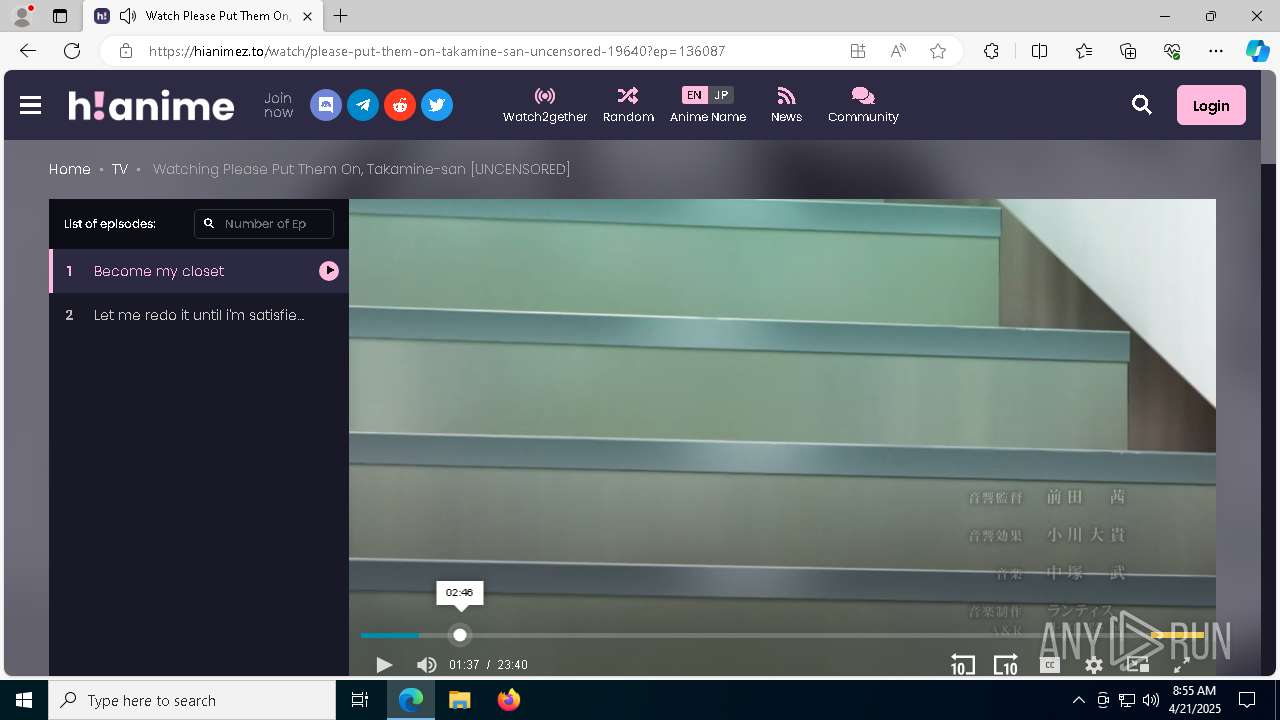Open the apps available icon in address bar
The image size is (1280, 720).
(x=858, y=51)
